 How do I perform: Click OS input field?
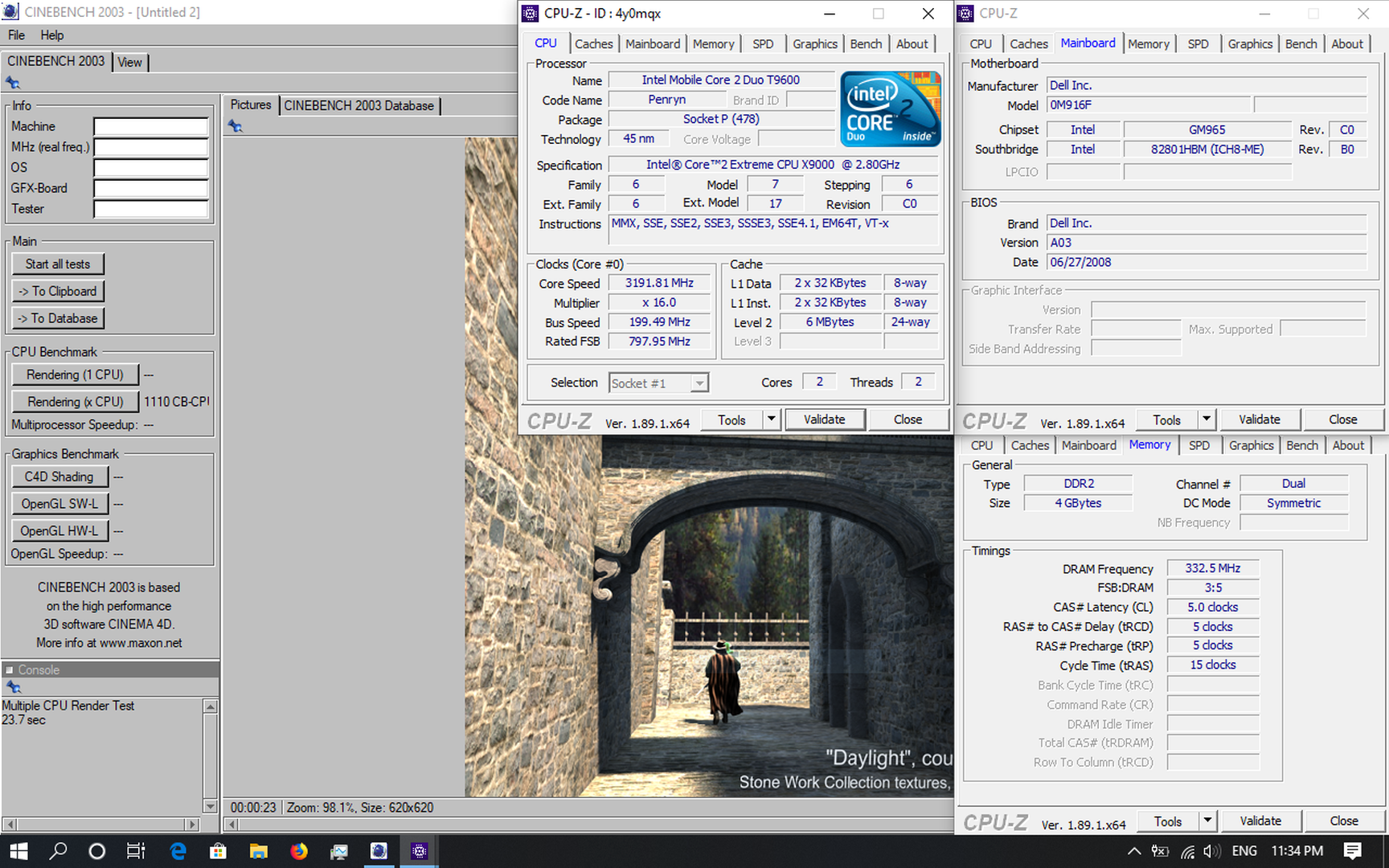tap(151, 168)
